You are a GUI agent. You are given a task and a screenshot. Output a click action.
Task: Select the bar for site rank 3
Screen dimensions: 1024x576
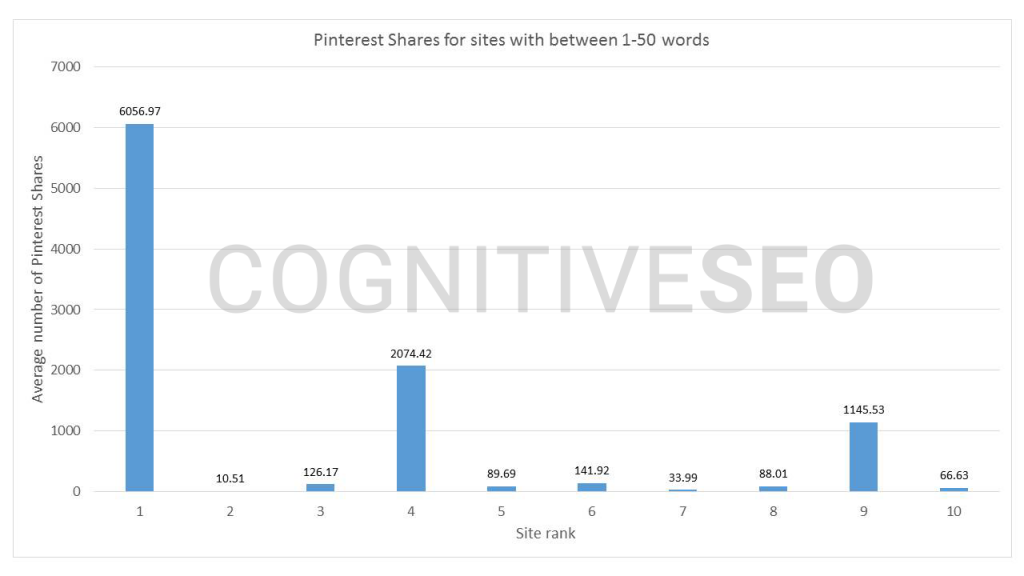pyautogui.click(x=320, y=487)
